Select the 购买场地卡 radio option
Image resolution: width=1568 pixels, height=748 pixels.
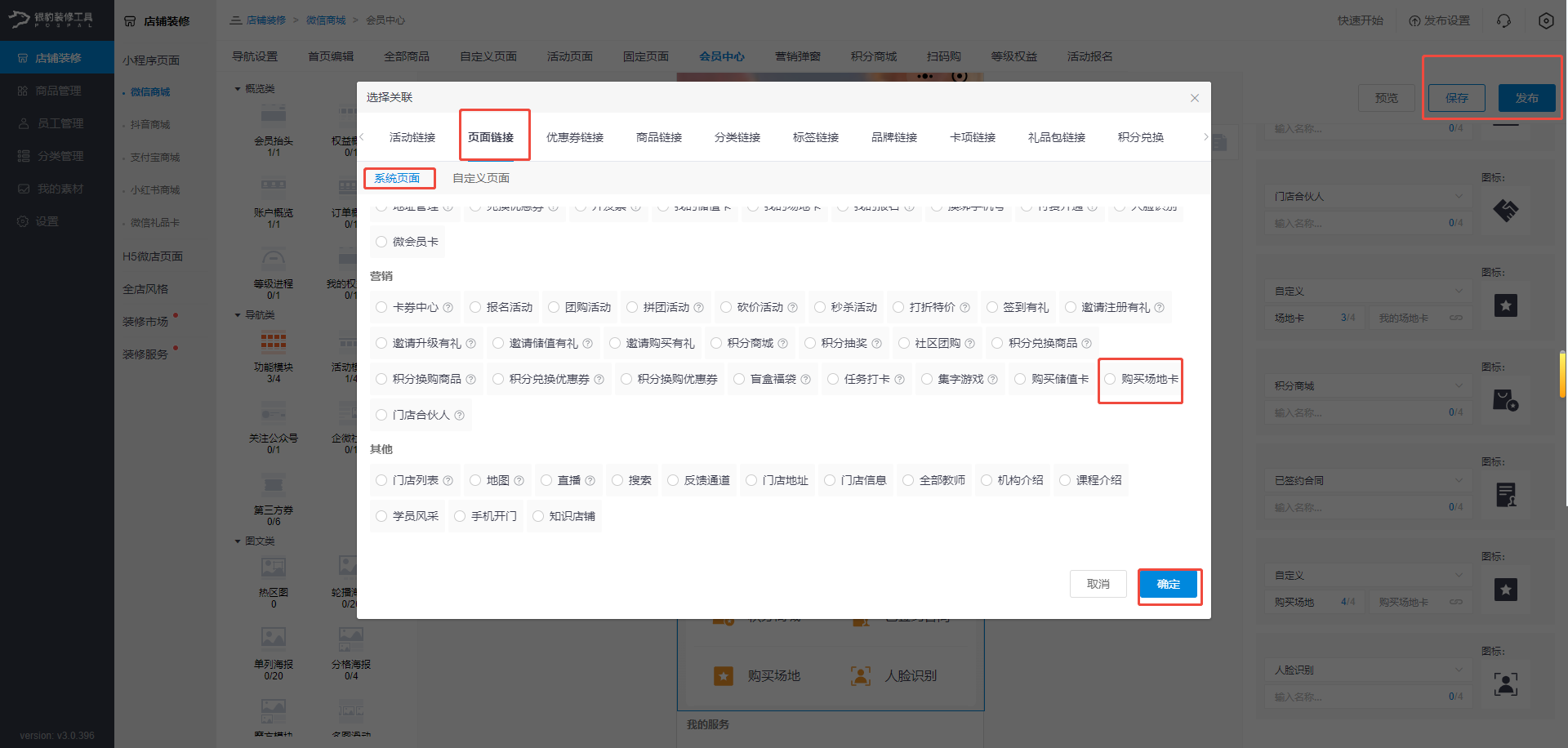pos(1110,379)
